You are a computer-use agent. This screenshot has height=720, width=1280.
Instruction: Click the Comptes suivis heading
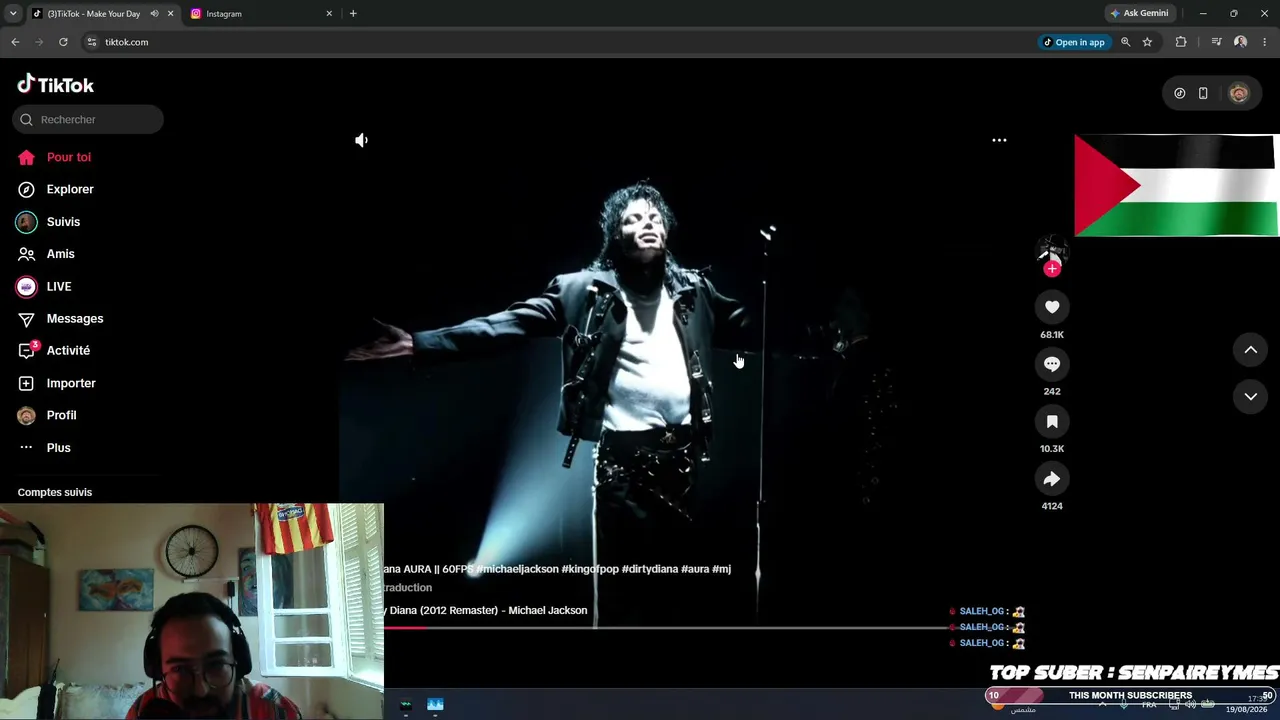click(x=55, y=492)
